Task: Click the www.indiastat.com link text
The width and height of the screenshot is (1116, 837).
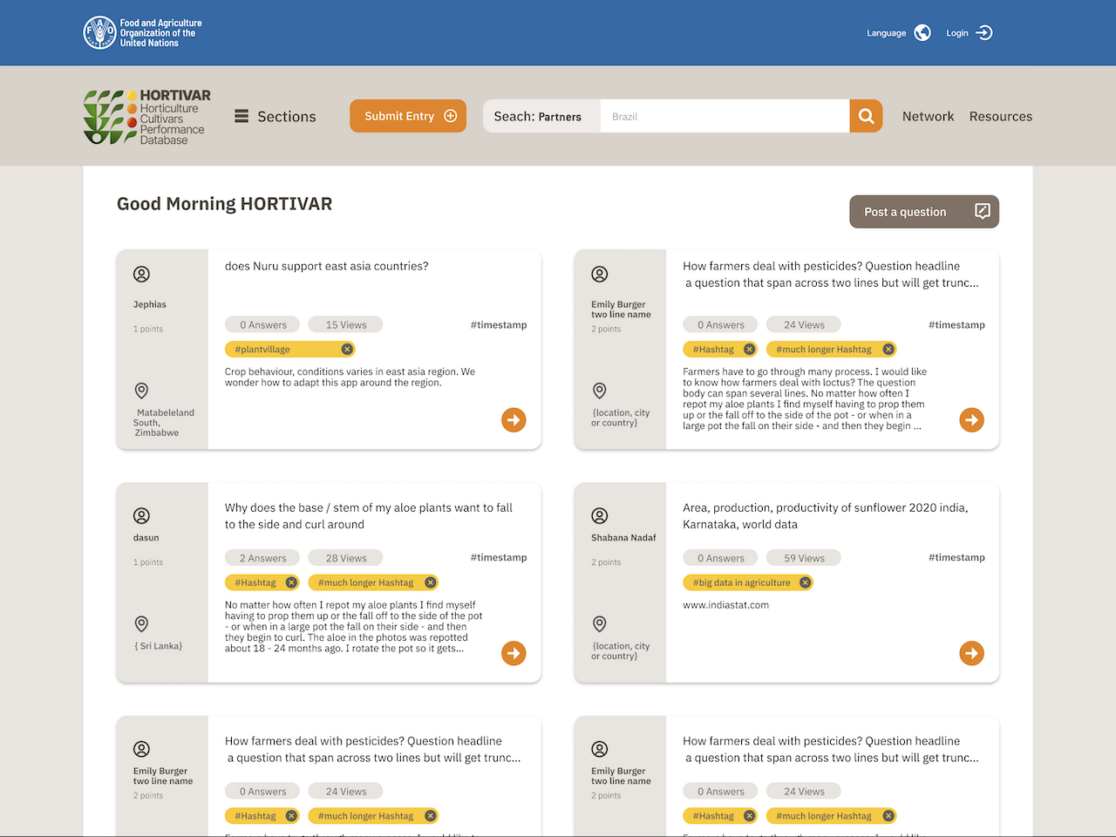Action: click(x=725, y=605)
